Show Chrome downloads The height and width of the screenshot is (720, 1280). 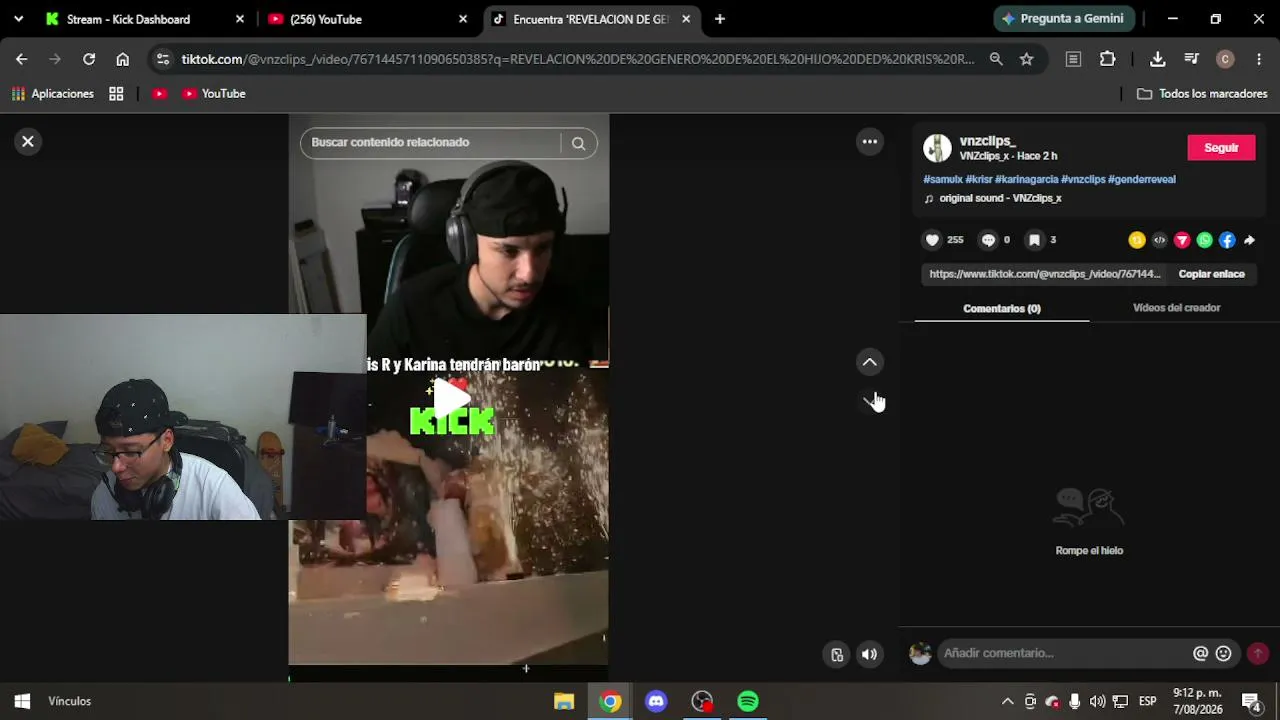click(x=1158, y=59)
